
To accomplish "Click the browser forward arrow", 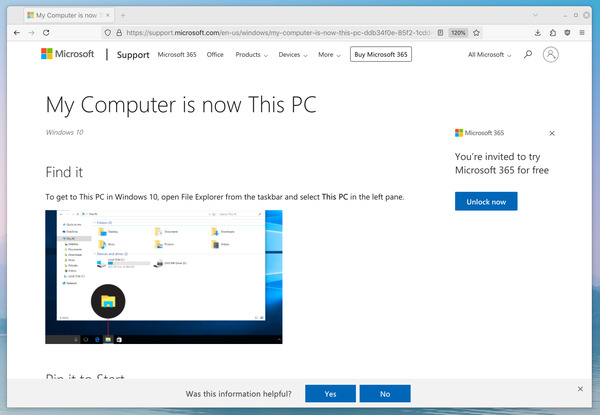I will click(31, 33).
